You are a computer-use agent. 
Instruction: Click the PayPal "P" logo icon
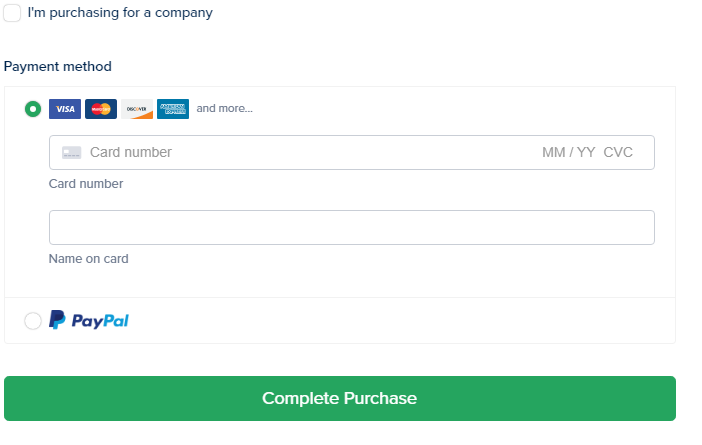pos(58,321)
